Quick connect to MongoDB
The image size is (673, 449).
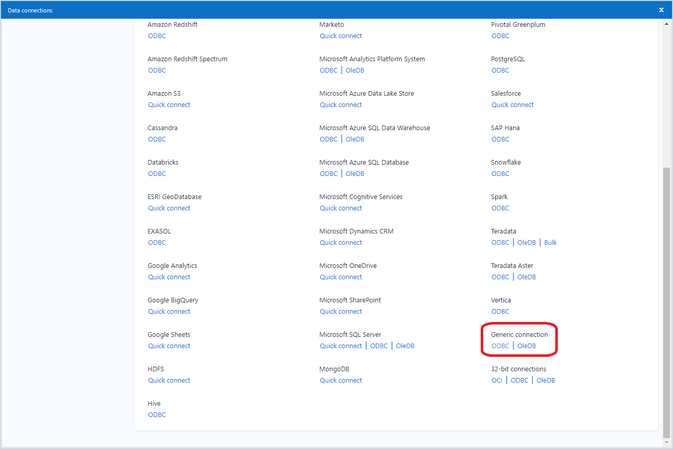341,380
